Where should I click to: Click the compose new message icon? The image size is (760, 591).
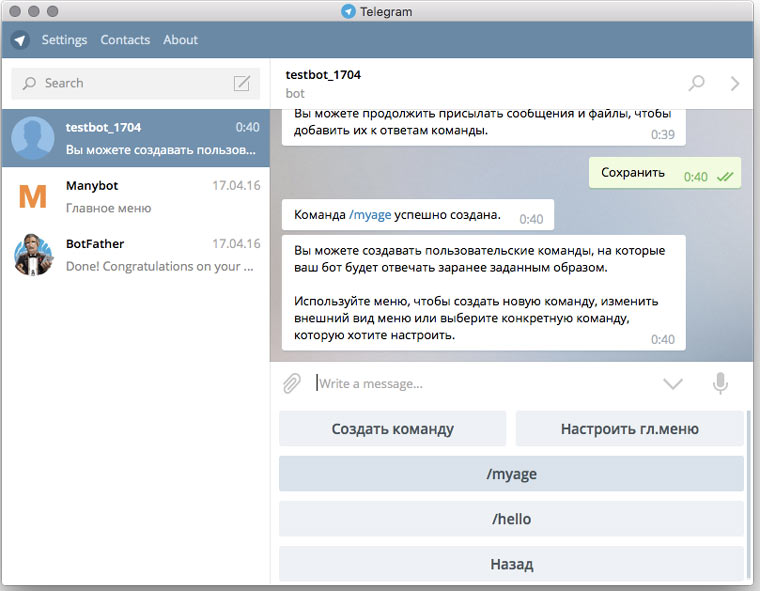[242, 83]
